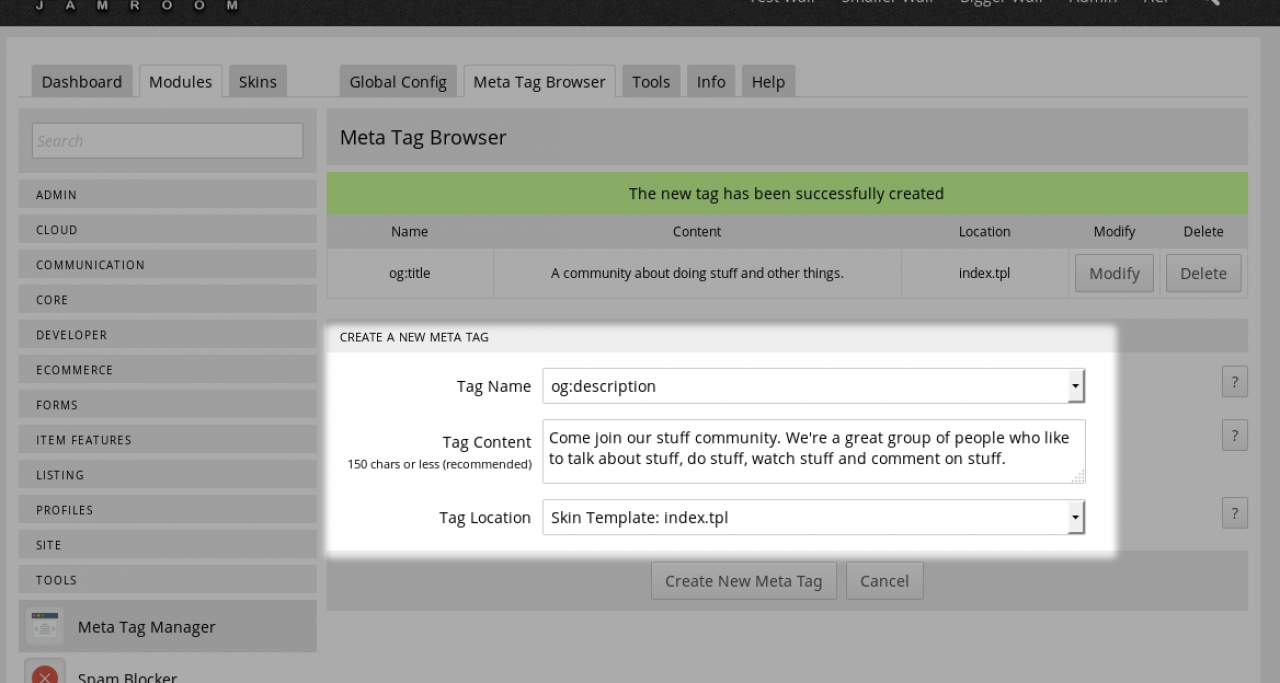
Task: Open the Meta Tag Manager module icon
Action: point(44,627)
